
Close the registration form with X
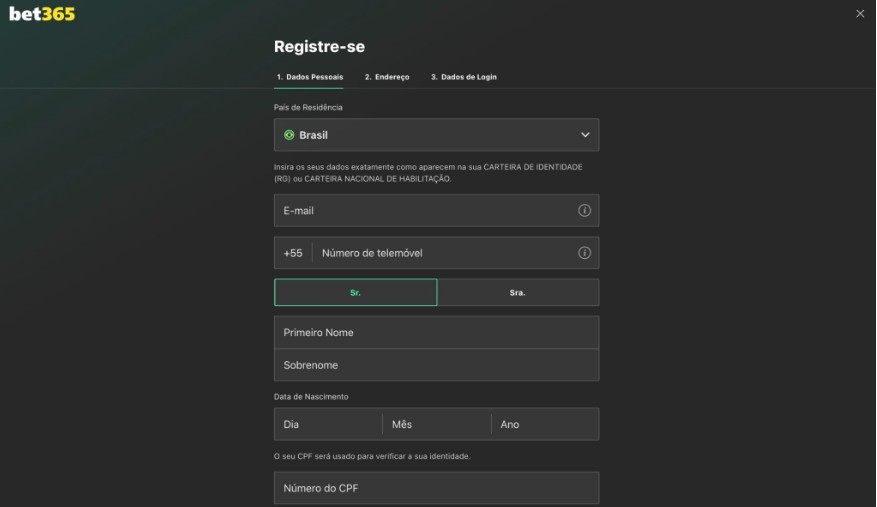pyautogui.click(x=860, y=13)
